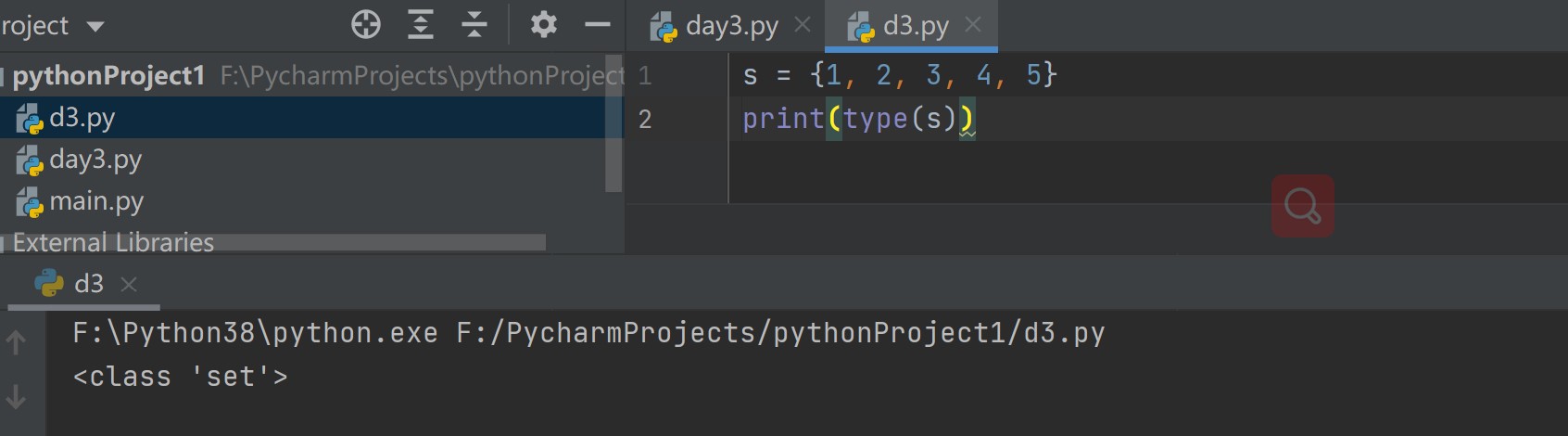Click the Collapse All icon in Project toolbar

(x=474, y=25)
